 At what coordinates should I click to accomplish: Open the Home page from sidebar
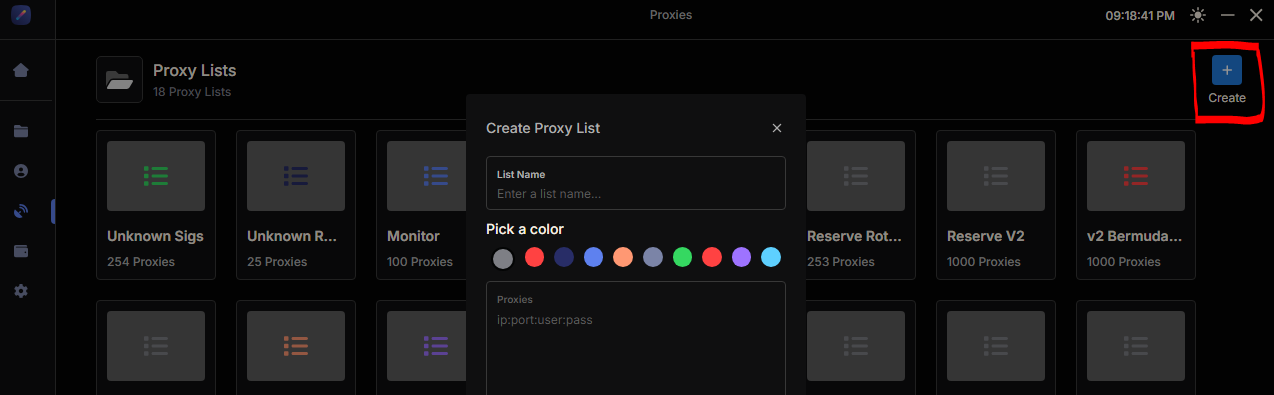tap(20, 71)
